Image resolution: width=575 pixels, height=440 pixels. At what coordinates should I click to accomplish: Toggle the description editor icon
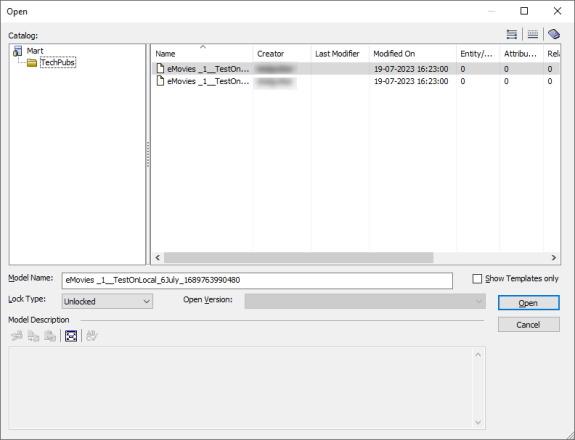tap(71, 336)
